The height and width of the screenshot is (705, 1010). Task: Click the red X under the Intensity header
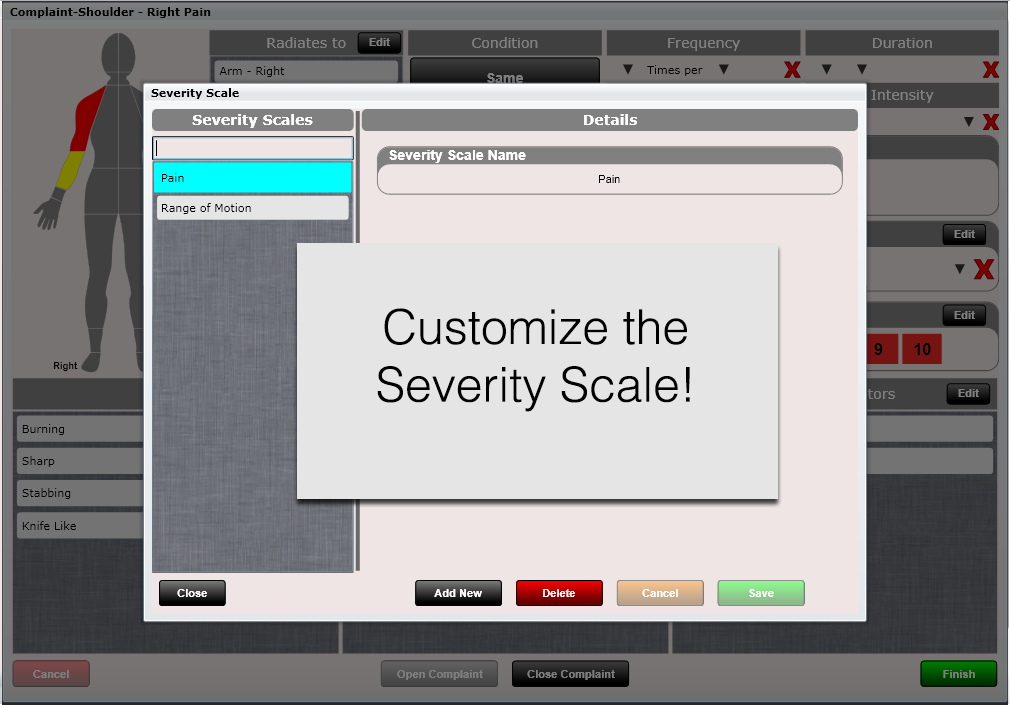pos(990,122)
